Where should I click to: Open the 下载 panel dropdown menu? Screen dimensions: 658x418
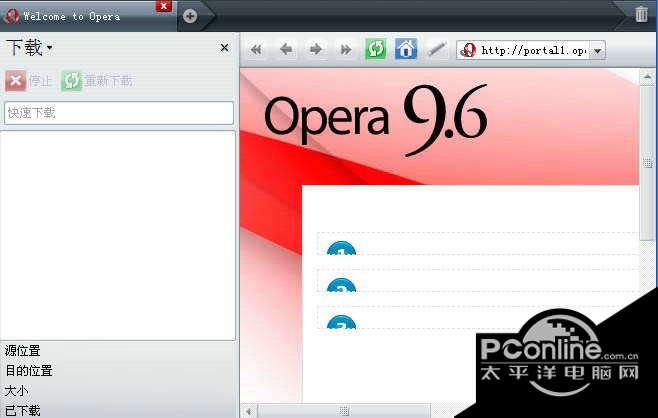tap(29, 47)
